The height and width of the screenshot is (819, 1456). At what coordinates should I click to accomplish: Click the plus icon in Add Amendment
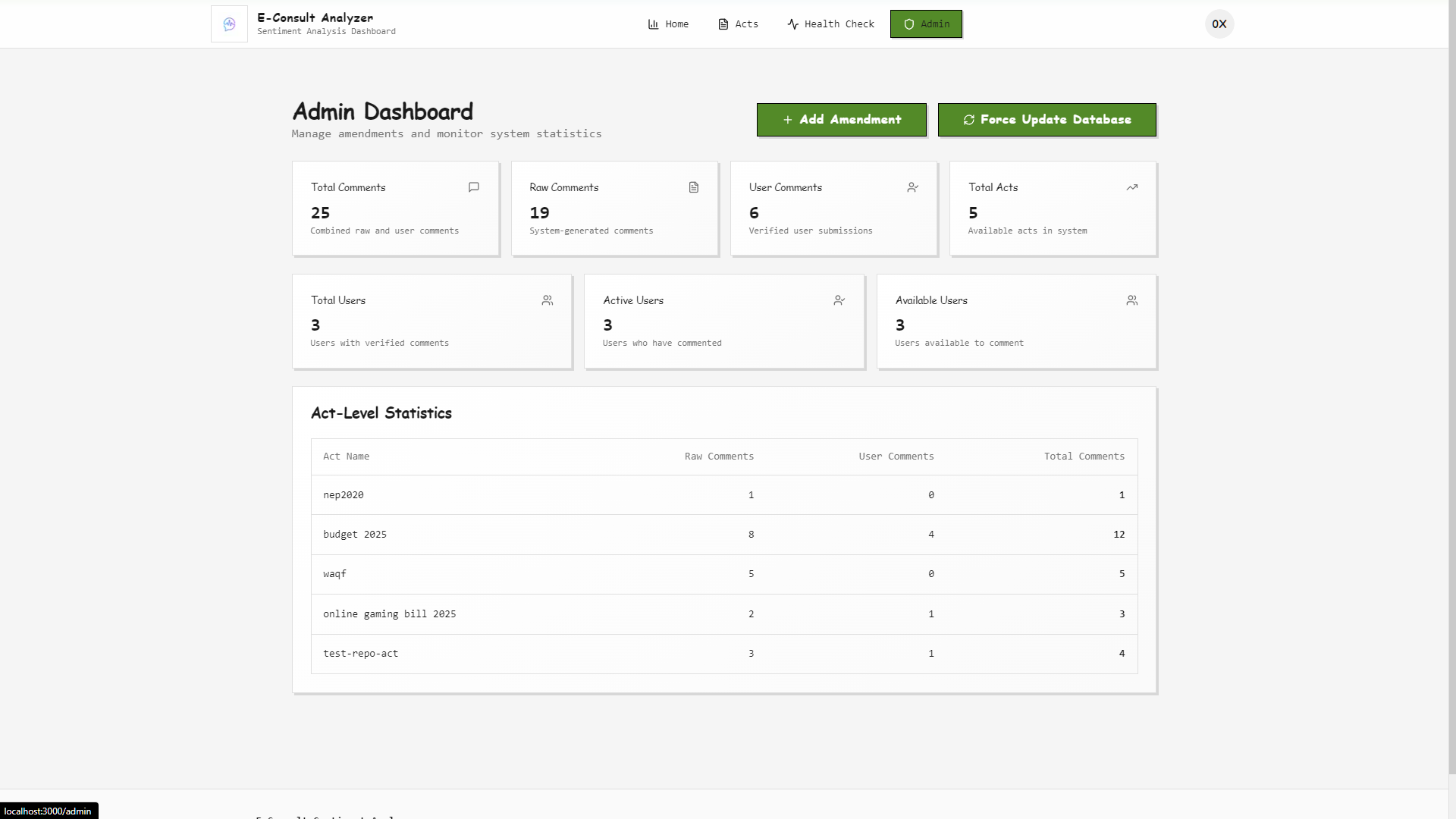[x=787, y=120]
